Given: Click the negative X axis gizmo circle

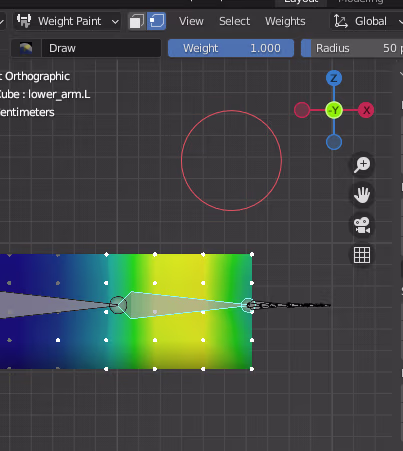Looking at the screenshot, I should click(302, 110).
